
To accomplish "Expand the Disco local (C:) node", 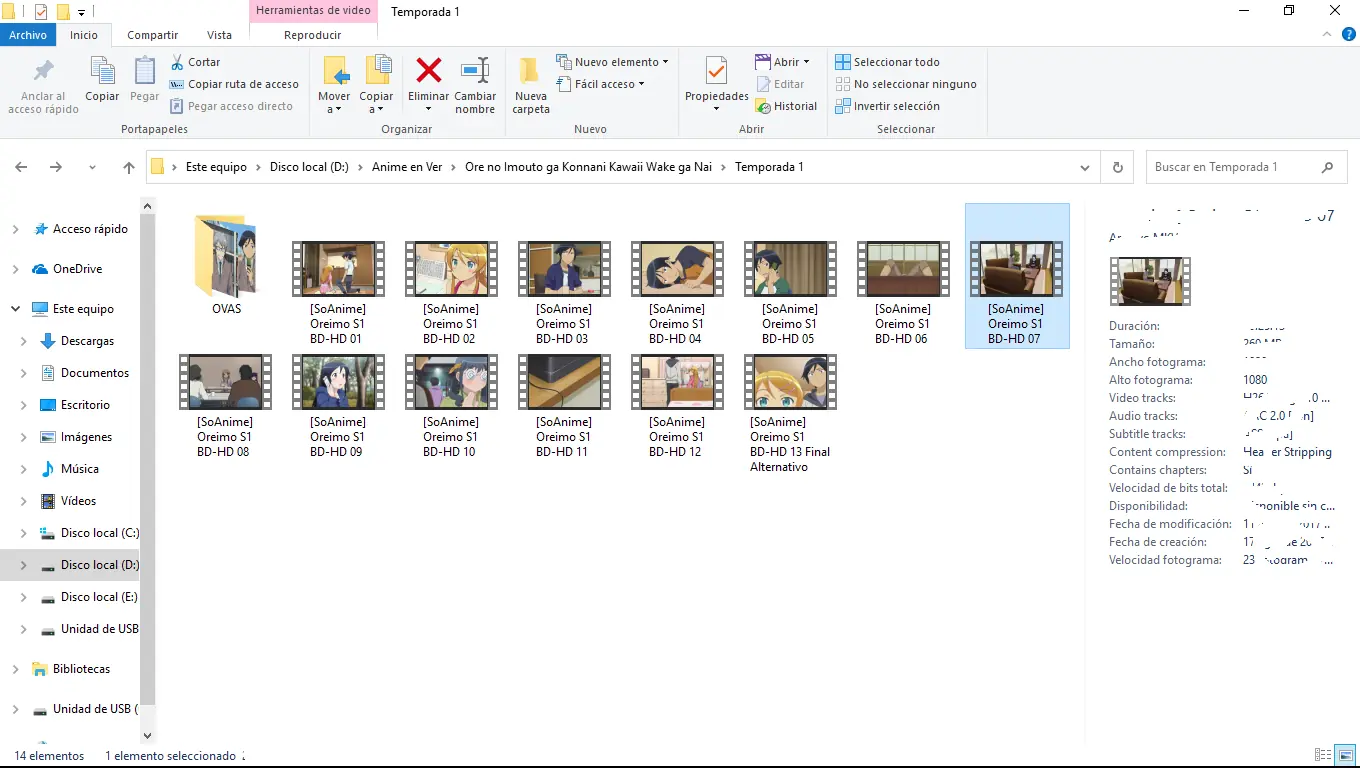I will 23,533.
